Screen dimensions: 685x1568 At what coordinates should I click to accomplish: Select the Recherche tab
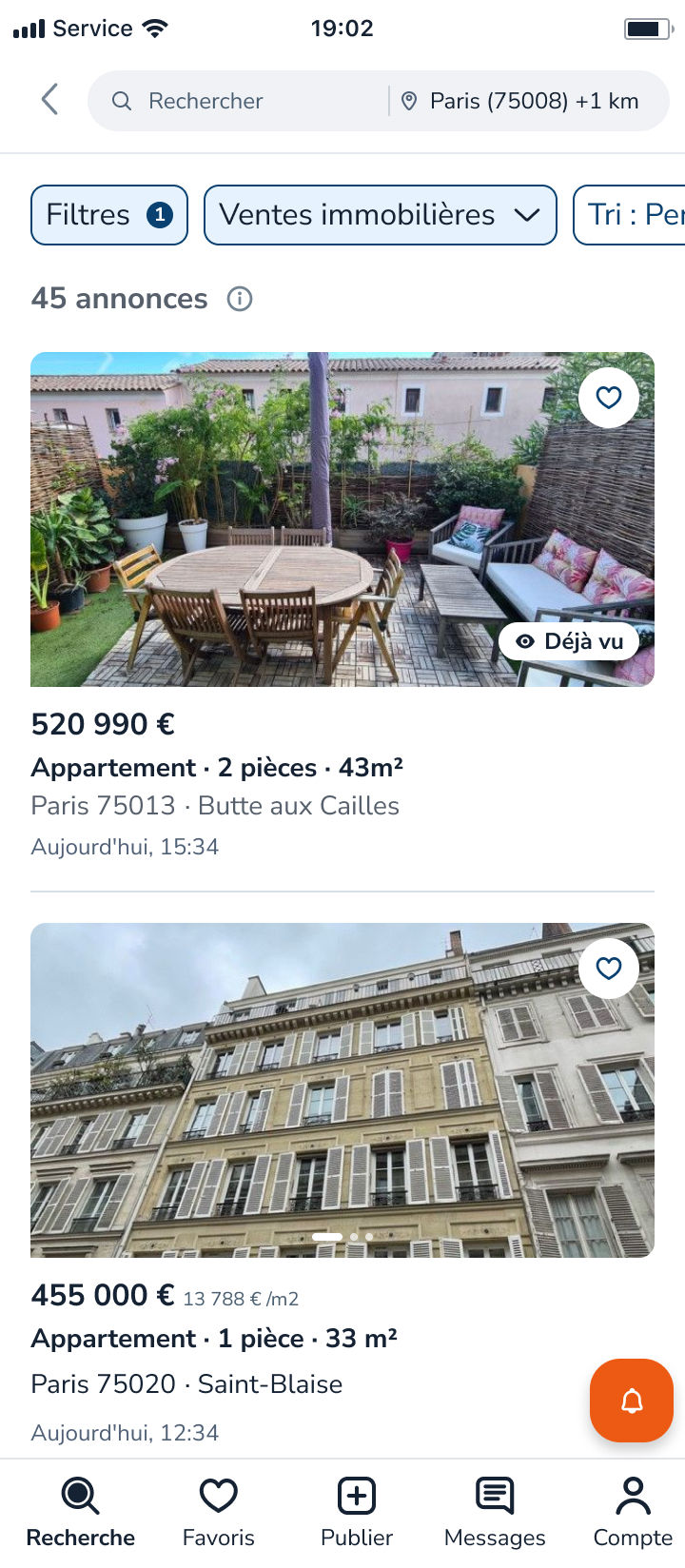click(81, 1513)
